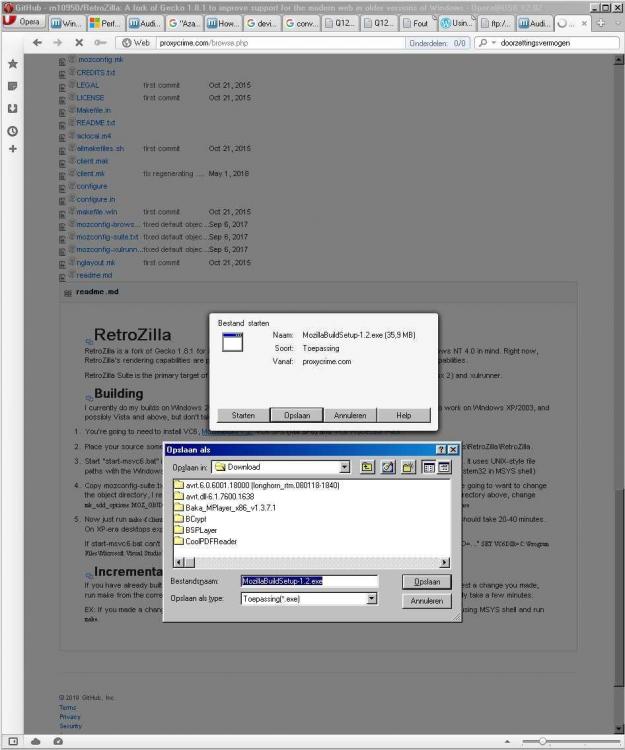625x750 pixels.
Task: Focus the proxycrime.com address field
Action: click(280, 43)
